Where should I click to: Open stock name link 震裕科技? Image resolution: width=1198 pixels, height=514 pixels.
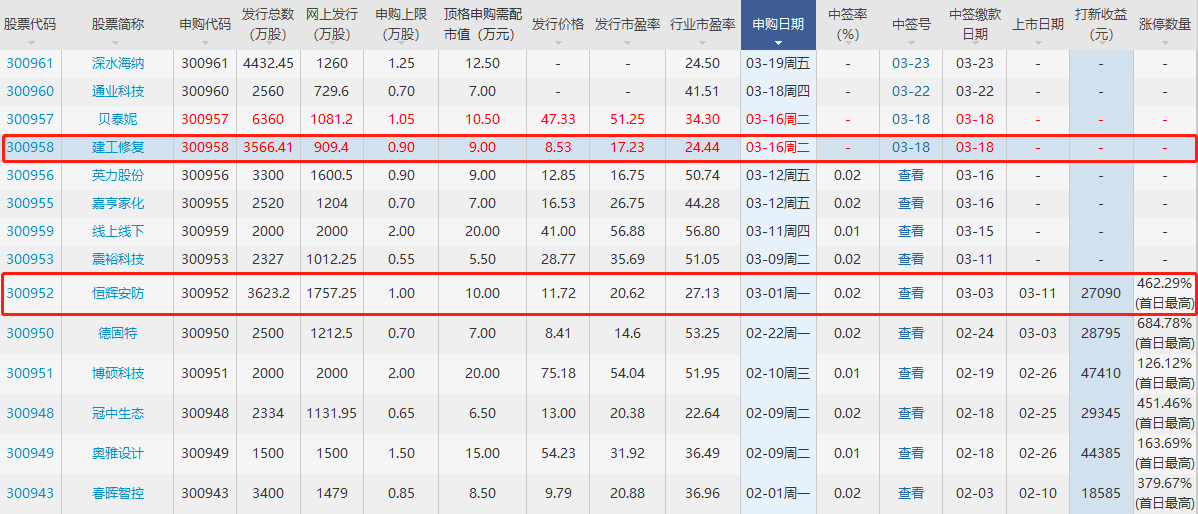tap(117, 259)
